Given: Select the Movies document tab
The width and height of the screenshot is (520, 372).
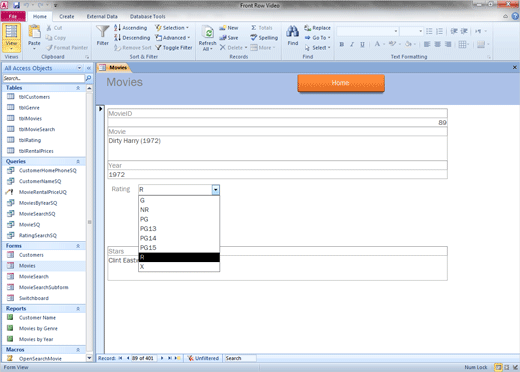Looking at the screenshot, I should [x=114, y=68].
